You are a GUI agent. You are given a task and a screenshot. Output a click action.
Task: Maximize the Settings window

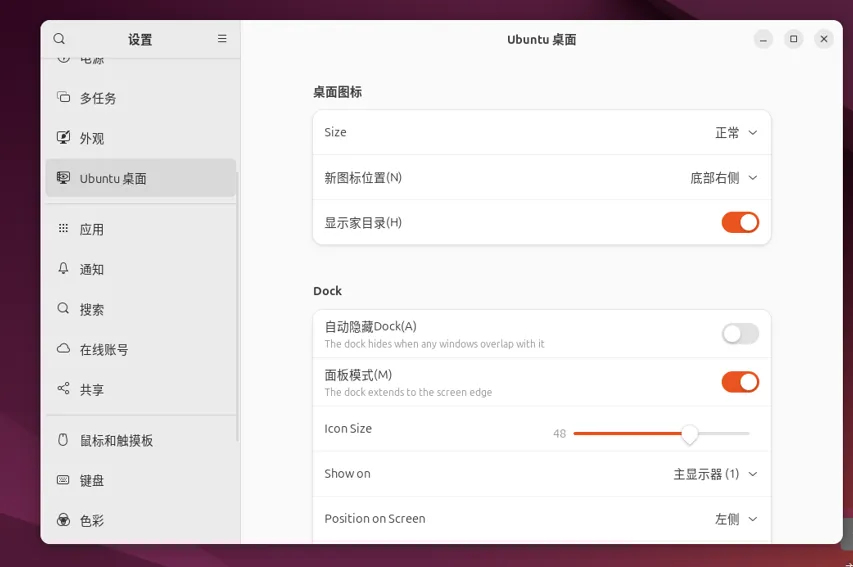(x=794, y=39)
